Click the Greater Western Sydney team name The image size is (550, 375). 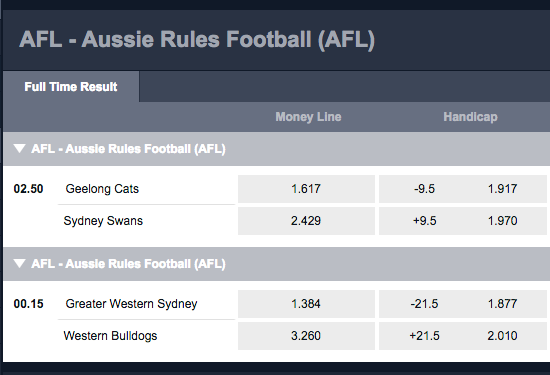pos(131,304)
